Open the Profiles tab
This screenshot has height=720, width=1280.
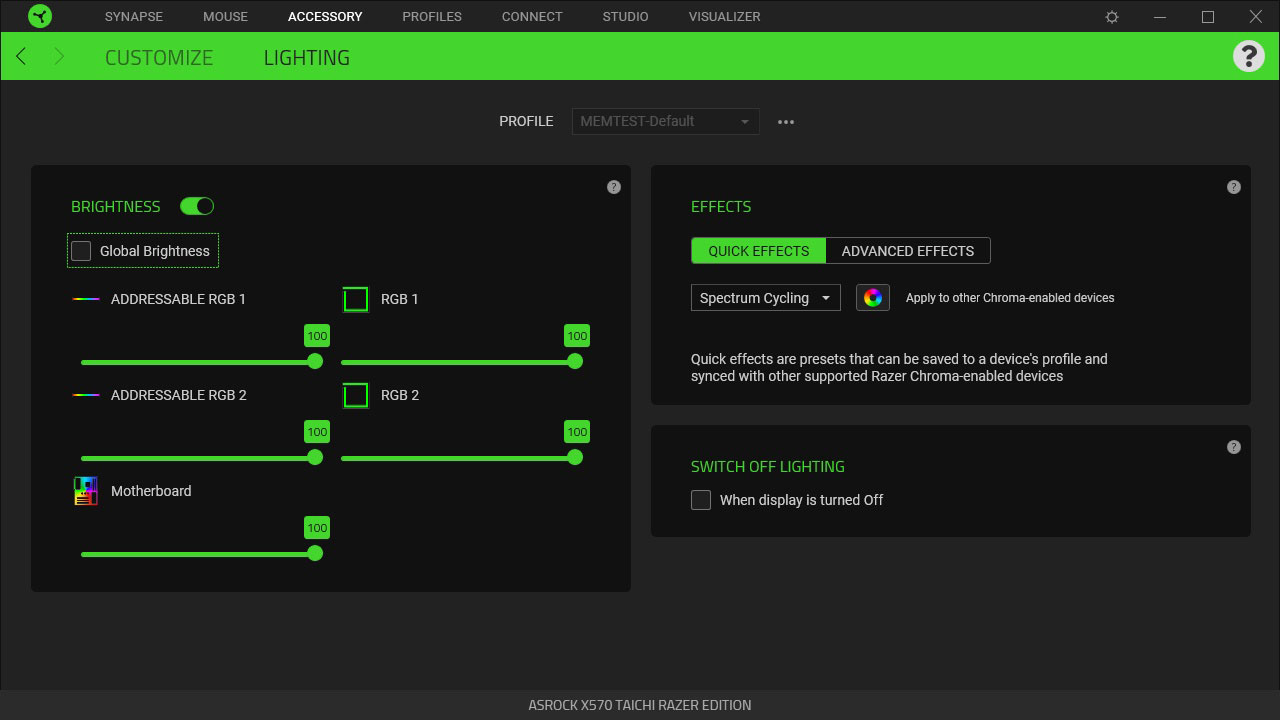pos(432,17)
